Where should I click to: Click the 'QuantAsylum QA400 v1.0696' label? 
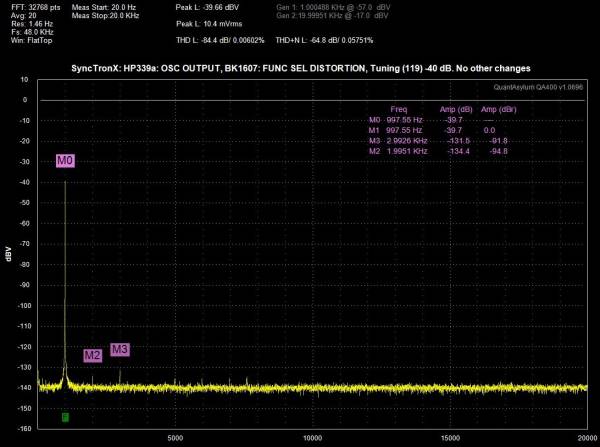(538, 87)
